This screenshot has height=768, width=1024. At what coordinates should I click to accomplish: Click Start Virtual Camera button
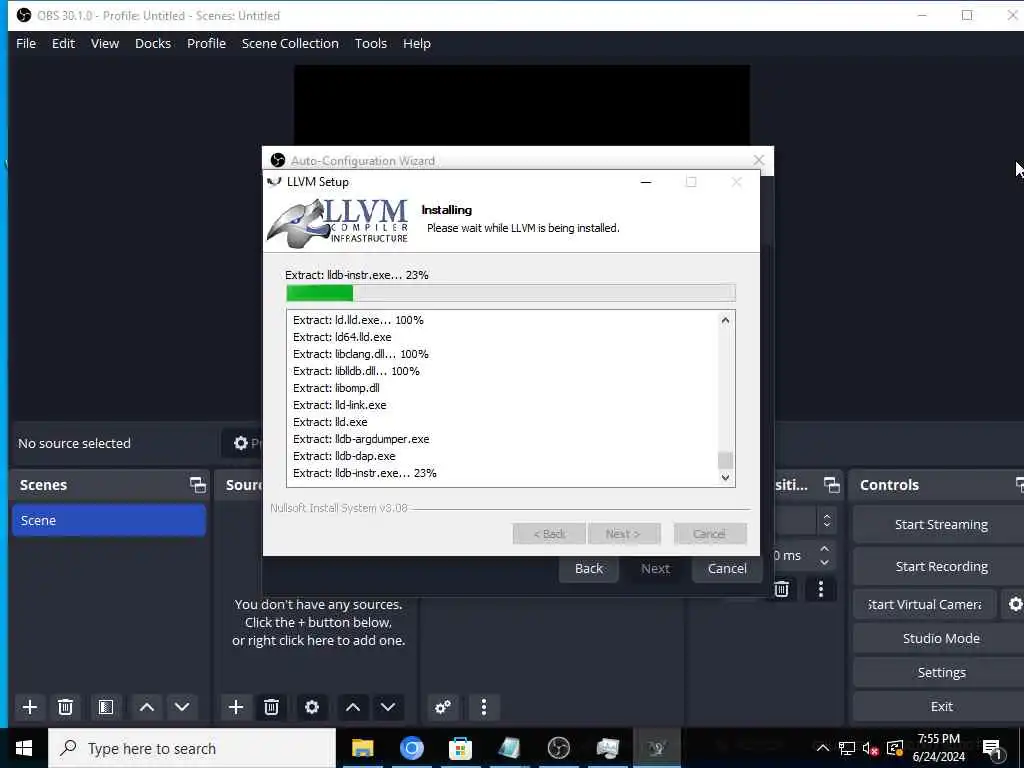click(x=925, y=604)
